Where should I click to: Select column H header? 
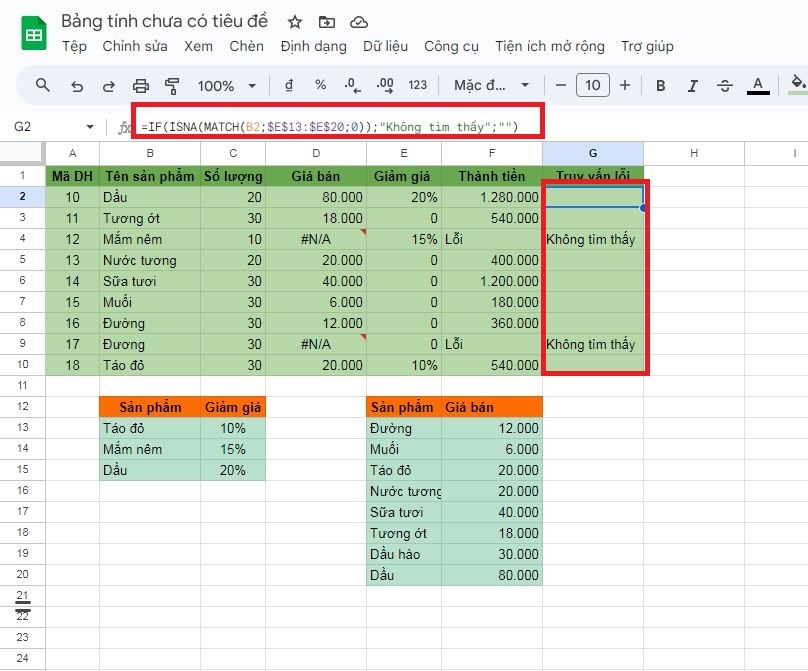pyautogui.click(x=694, y=153)
